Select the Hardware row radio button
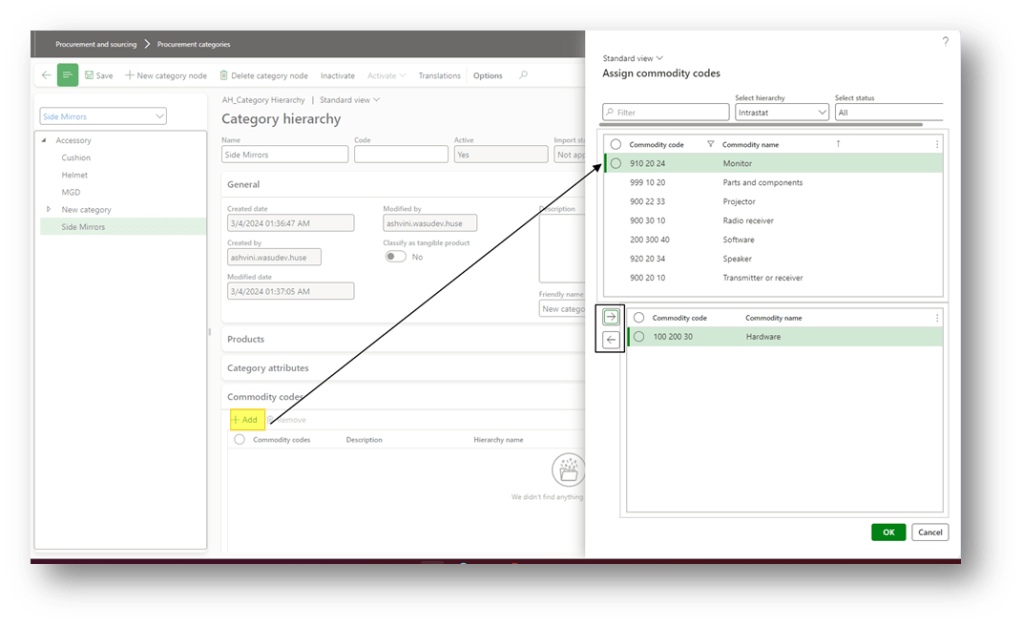The height and width of the screenshot is (626, 1023). coord(639,337)
